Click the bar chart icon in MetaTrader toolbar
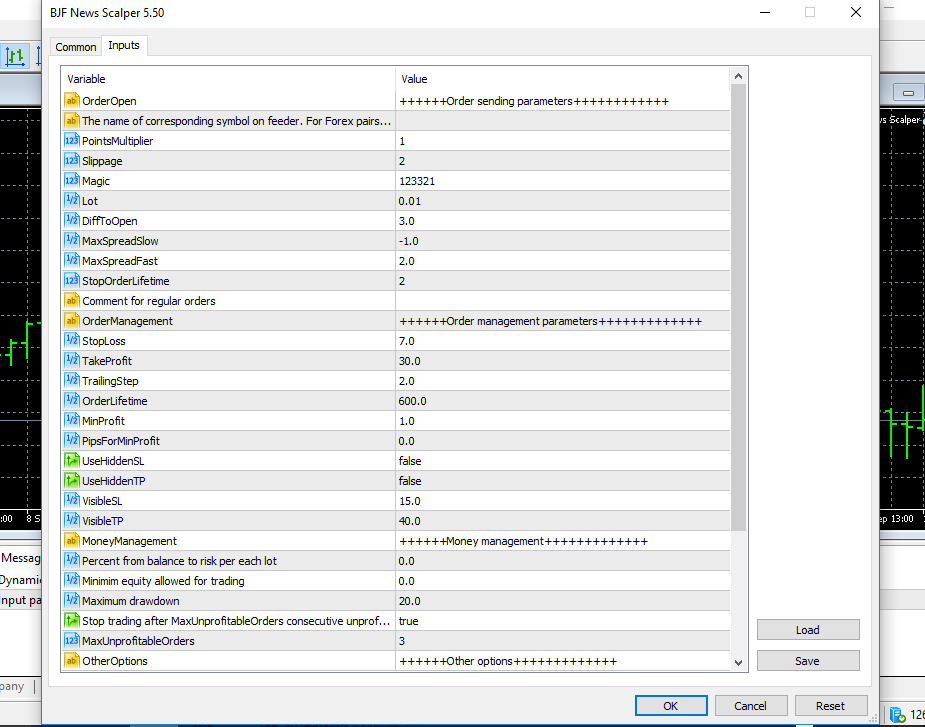The height and width of the screenshot is (727, 925). [x=15, y=56]
